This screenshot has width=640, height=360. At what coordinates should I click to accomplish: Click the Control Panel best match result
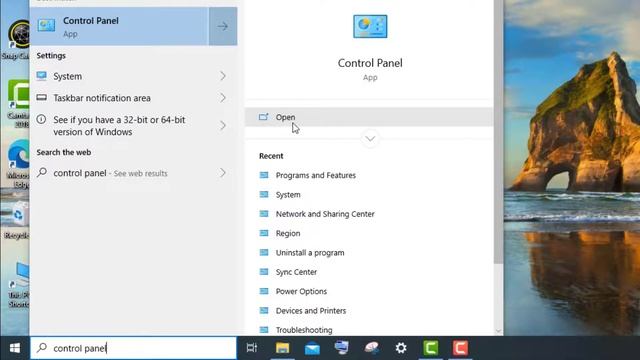click(119, 27)
